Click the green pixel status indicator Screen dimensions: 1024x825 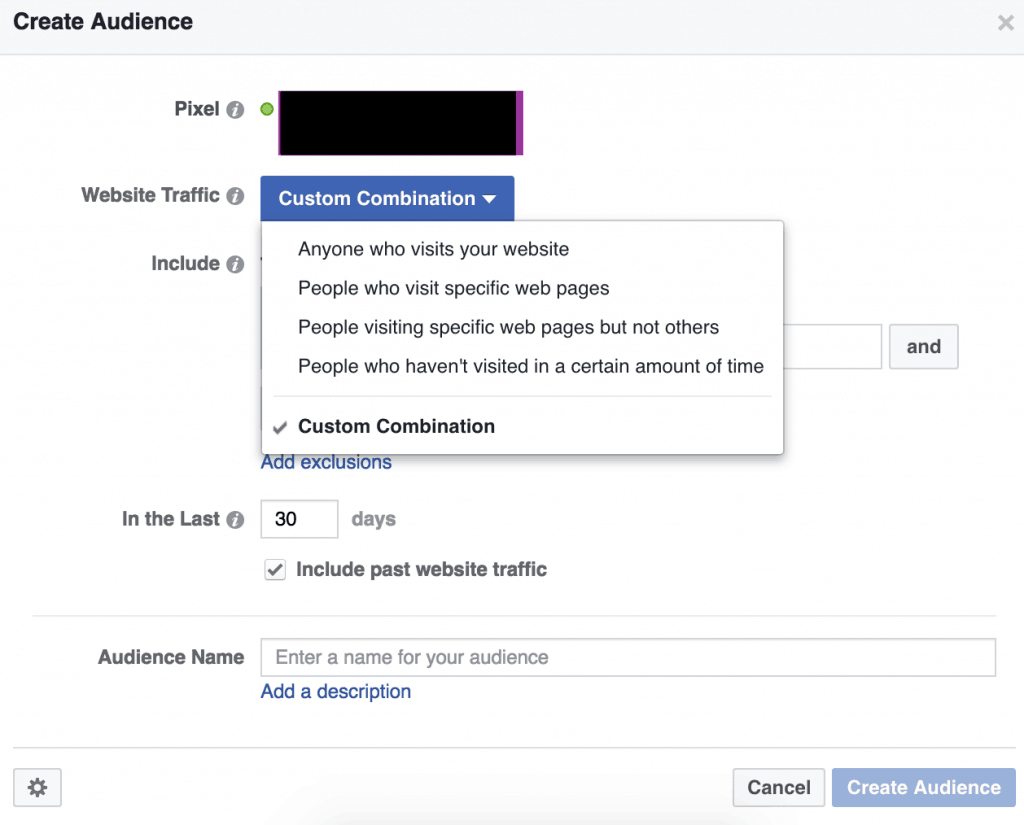[x=265, y=110]
